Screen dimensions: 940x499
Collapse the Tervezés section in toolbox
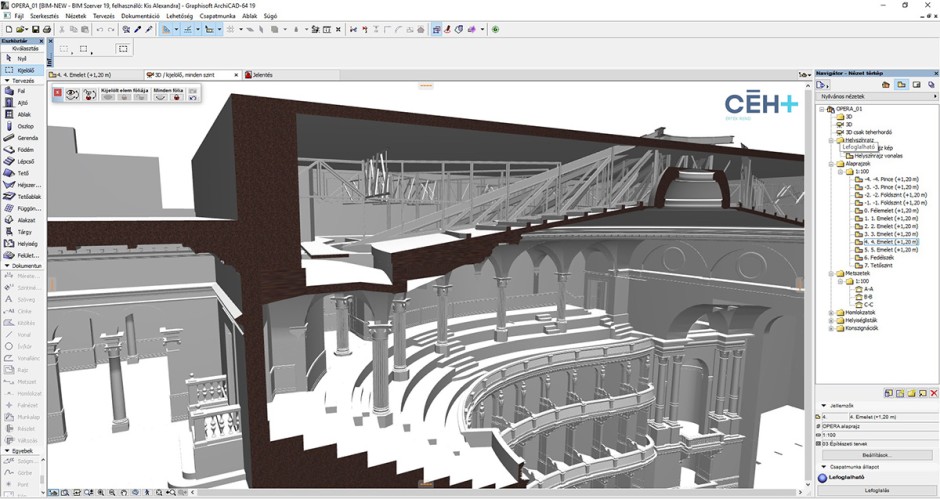pos(4,80)
